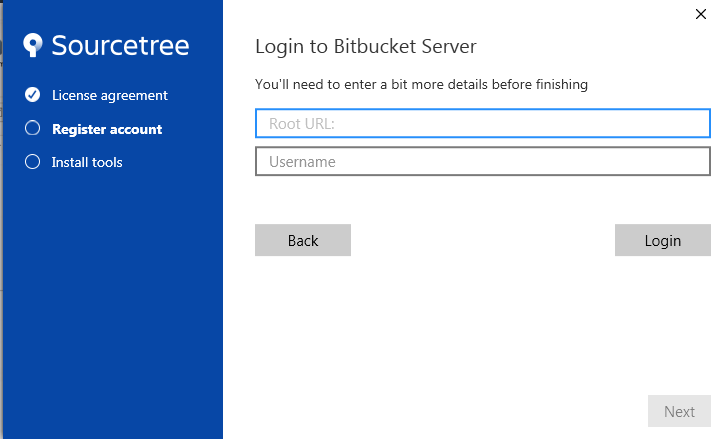The image size is (722, 439).
Task: Open the License agreement step label
Action: (110, 95)
